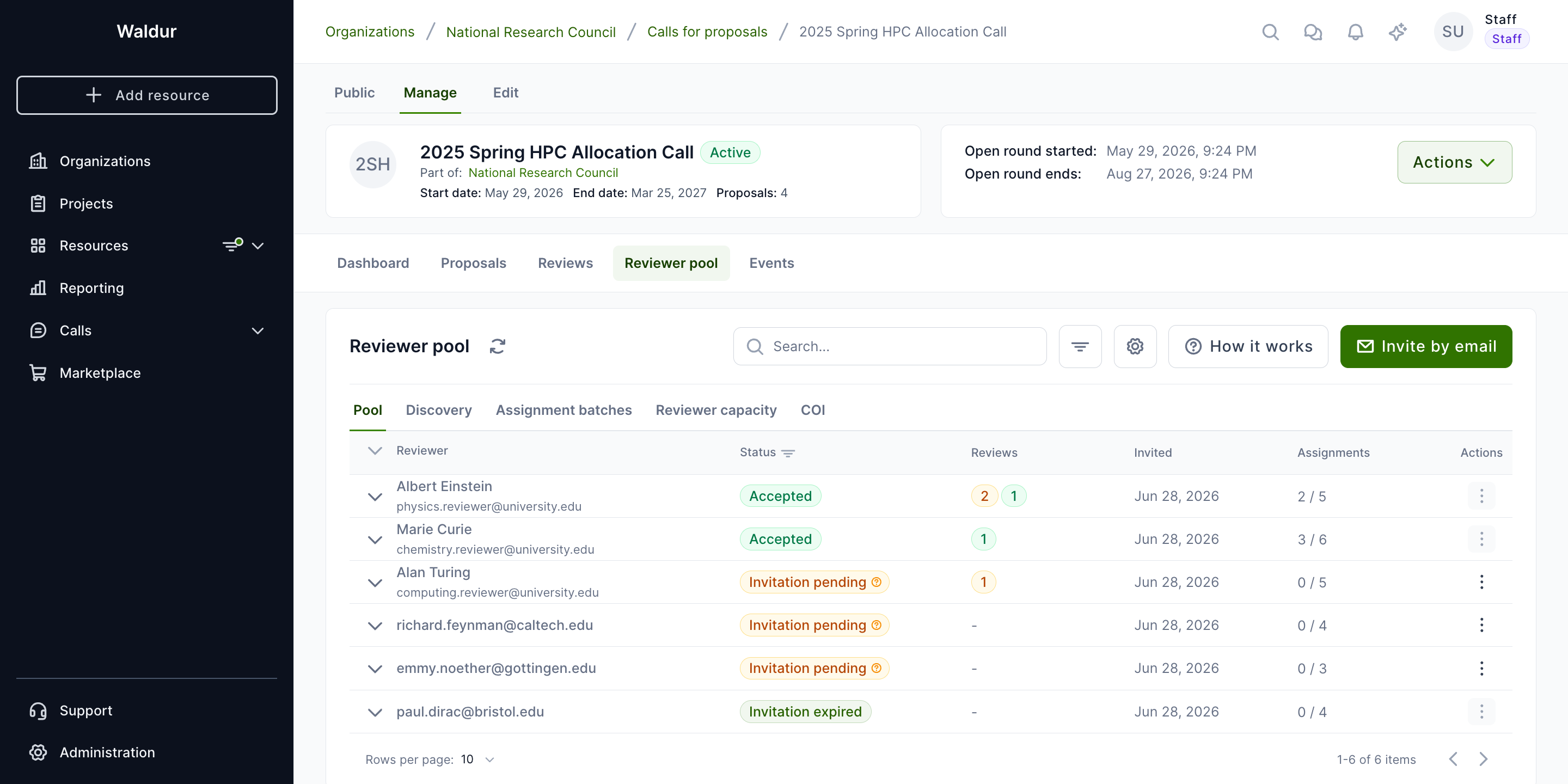Click the How it works button
Image resolution: width=1568 pixels, height=784 pixels.
1248,346
